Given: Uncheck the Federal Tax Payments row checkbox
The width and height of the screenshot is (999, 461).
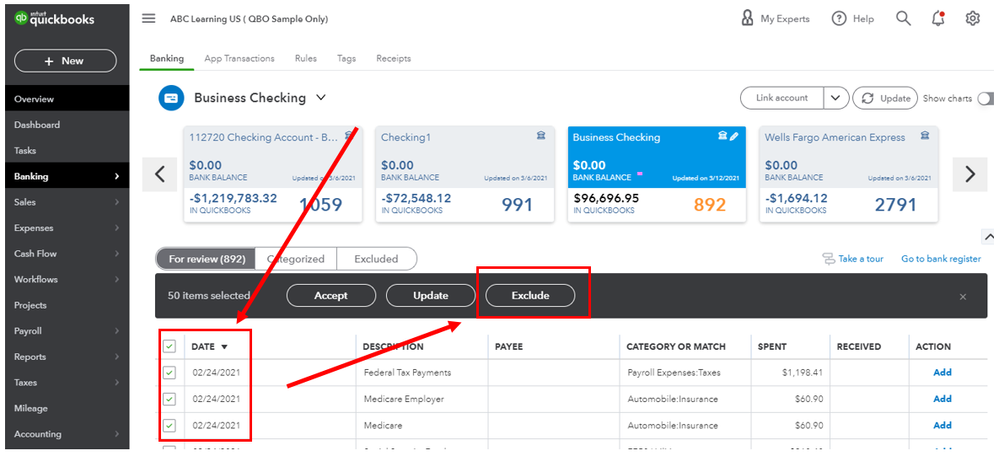Looking at the screenshot, I should tap(169, 373).
